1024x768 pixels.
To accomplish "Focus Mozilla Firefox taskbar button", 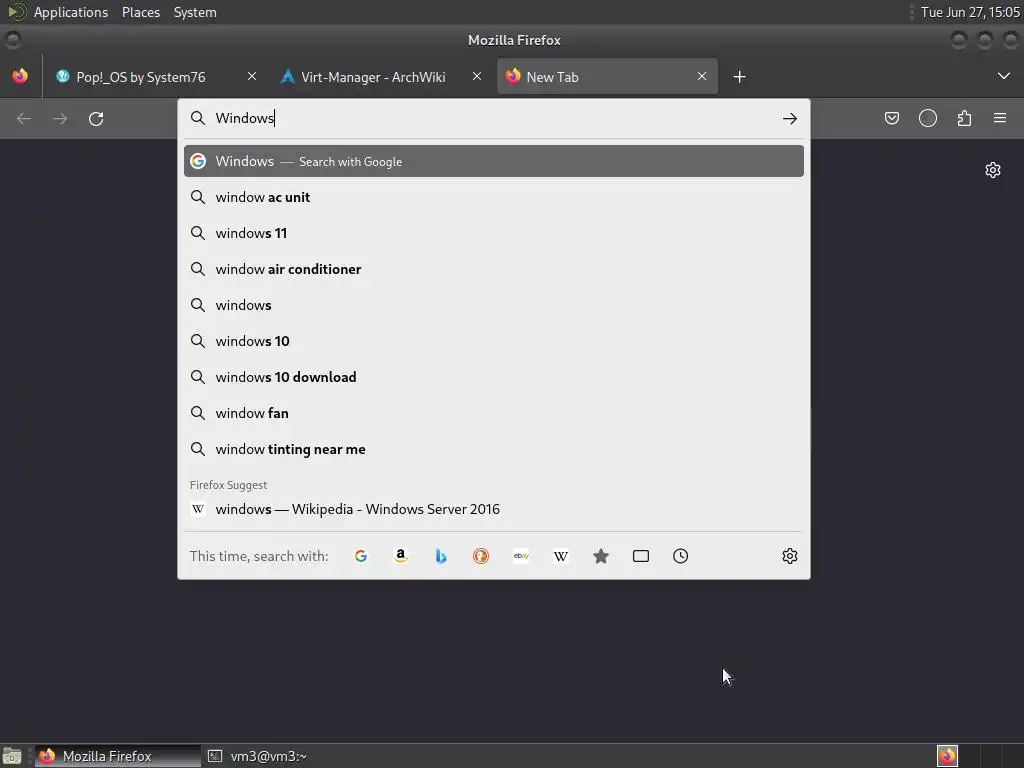I will [x=118, y=756].
